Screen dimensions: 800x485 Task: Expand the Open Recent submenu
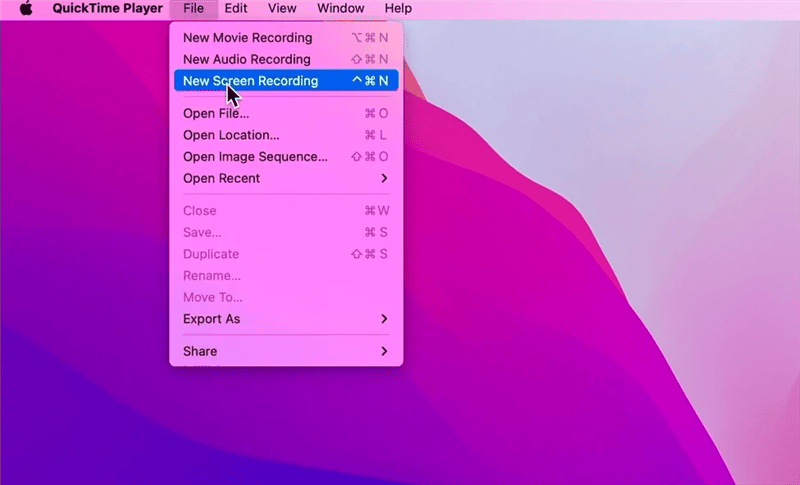click(221, 179)
